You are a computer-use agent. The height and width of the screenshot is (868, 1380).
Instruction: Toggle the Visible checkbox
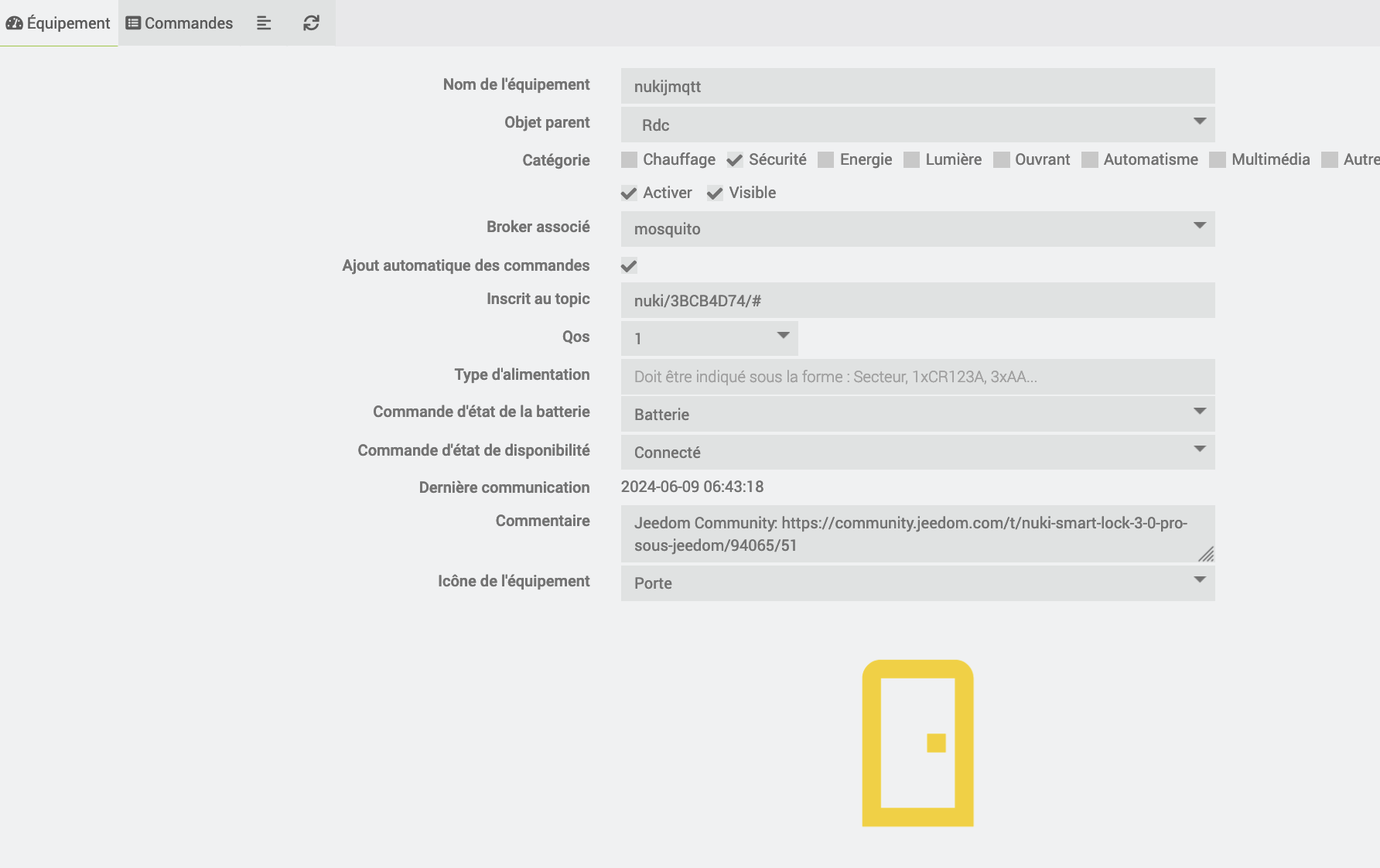(x=715, y=193)
